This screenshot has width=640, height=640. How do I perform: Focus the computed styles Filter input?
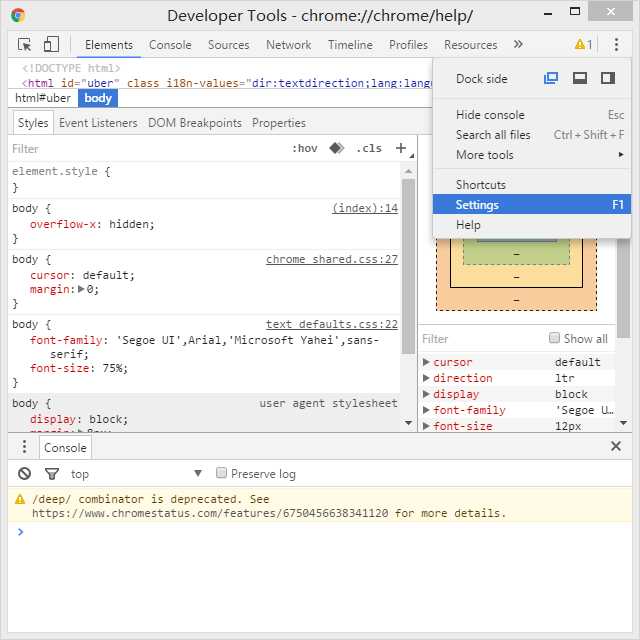click(482, 339)
